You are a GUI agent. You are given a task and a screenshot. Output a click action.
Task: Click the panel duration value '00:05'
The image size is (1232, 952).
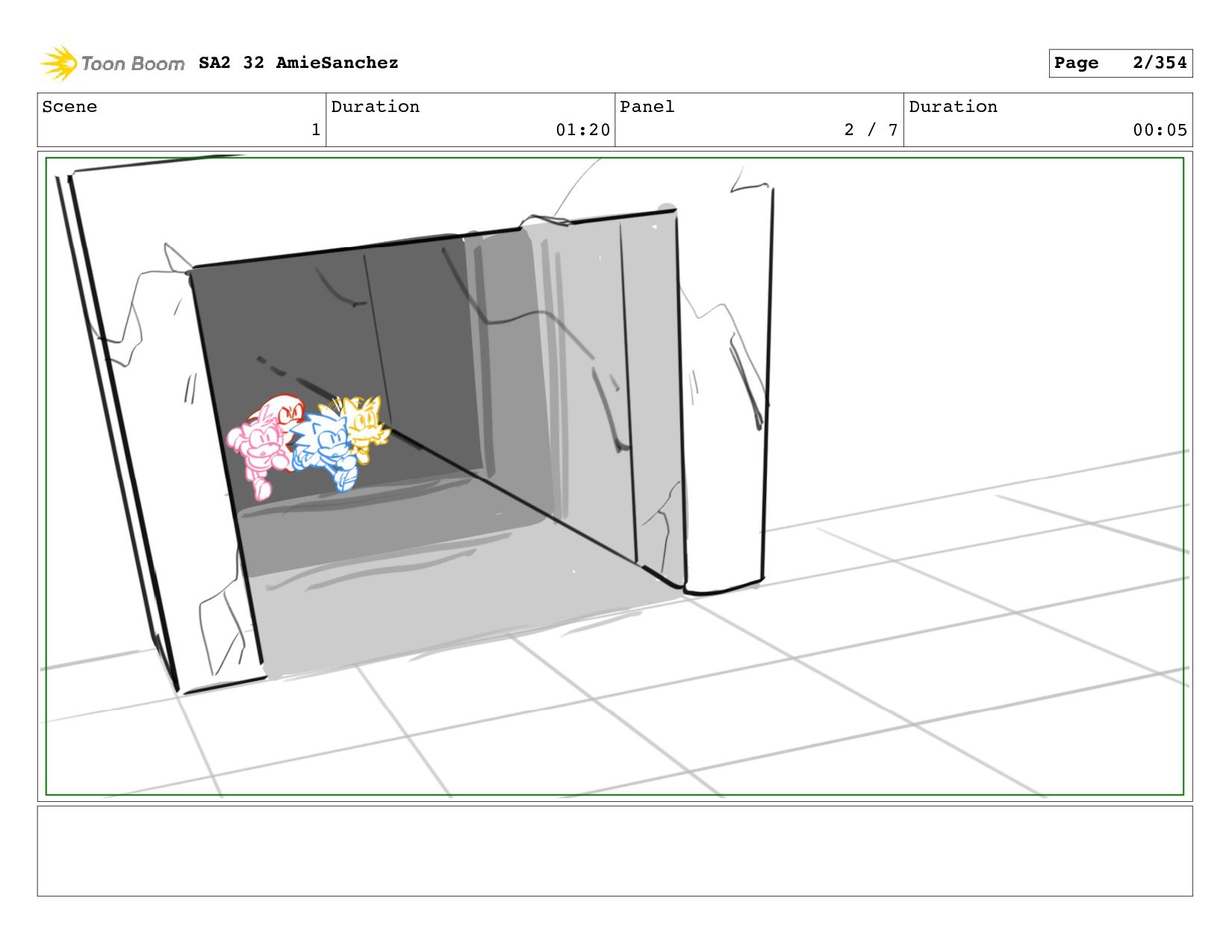1160,130
